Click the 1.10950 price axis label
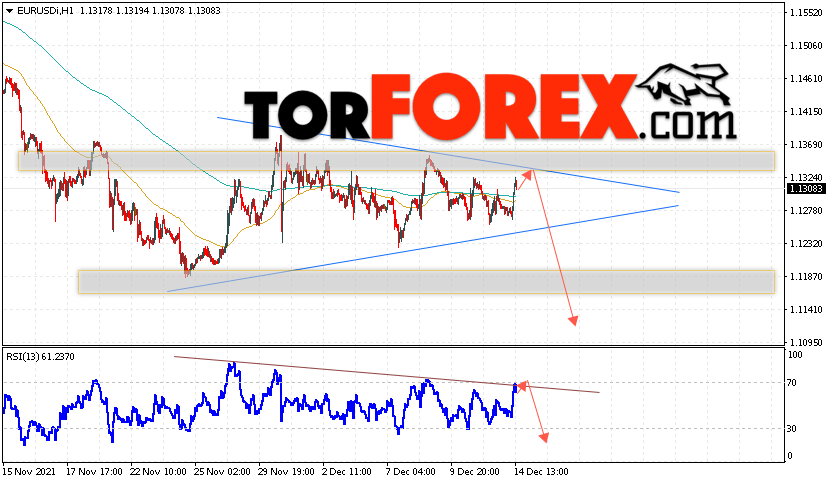 click(806, 342)
